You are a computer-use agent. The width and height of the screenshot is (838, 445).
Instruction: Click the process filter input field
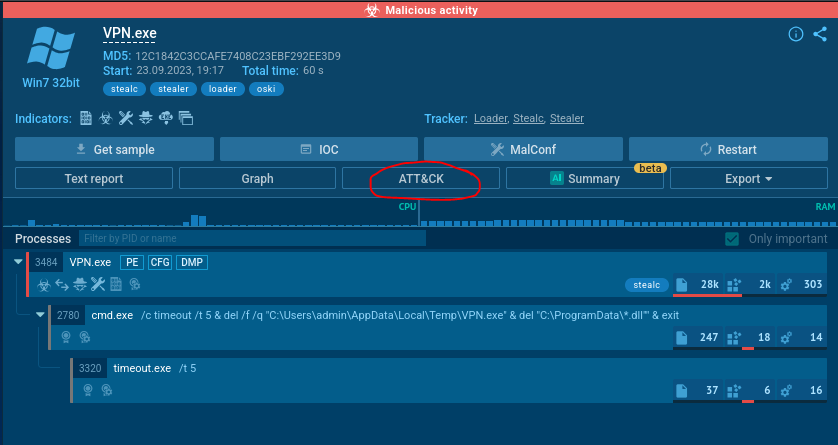[x=252, y=239]
